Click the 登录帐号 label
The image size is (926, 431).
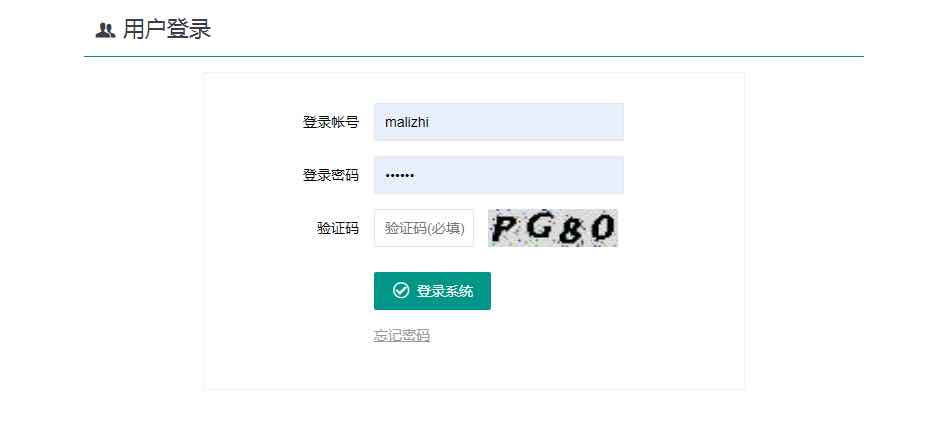(331, 122)
